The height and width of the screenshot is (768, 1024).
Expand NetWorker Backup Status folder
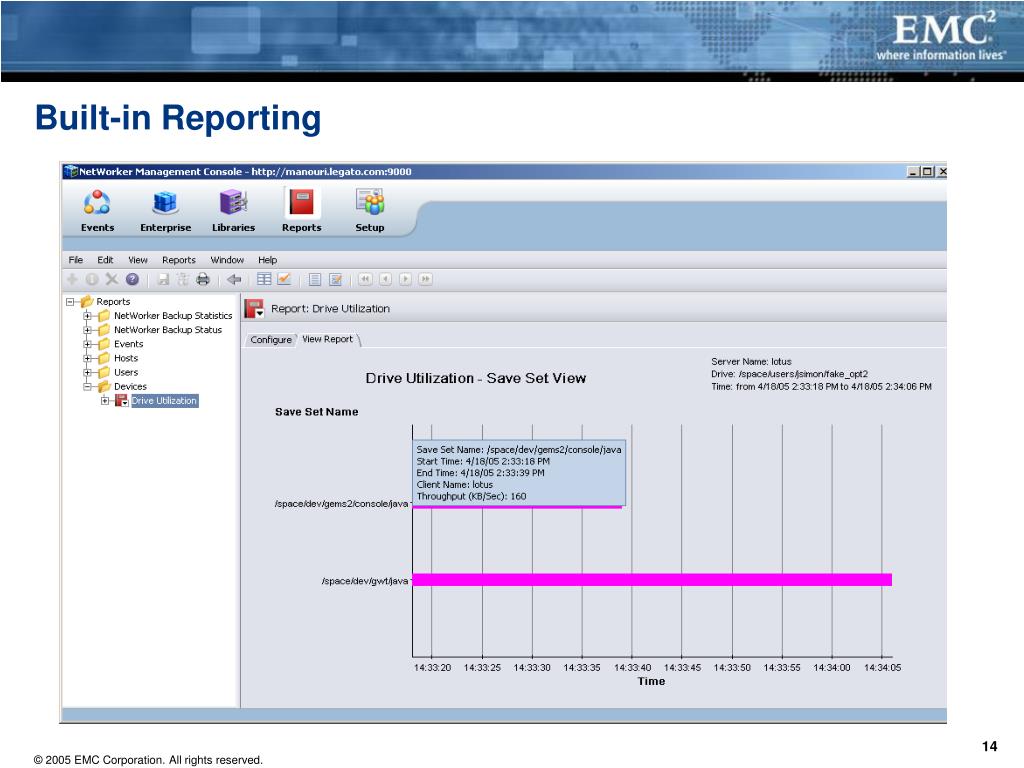(x=87, y=330)
